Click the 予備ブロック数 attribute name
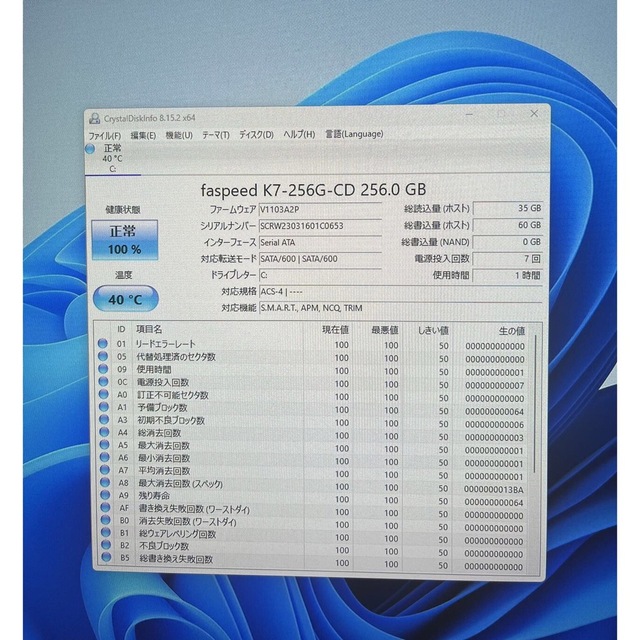 162,407
